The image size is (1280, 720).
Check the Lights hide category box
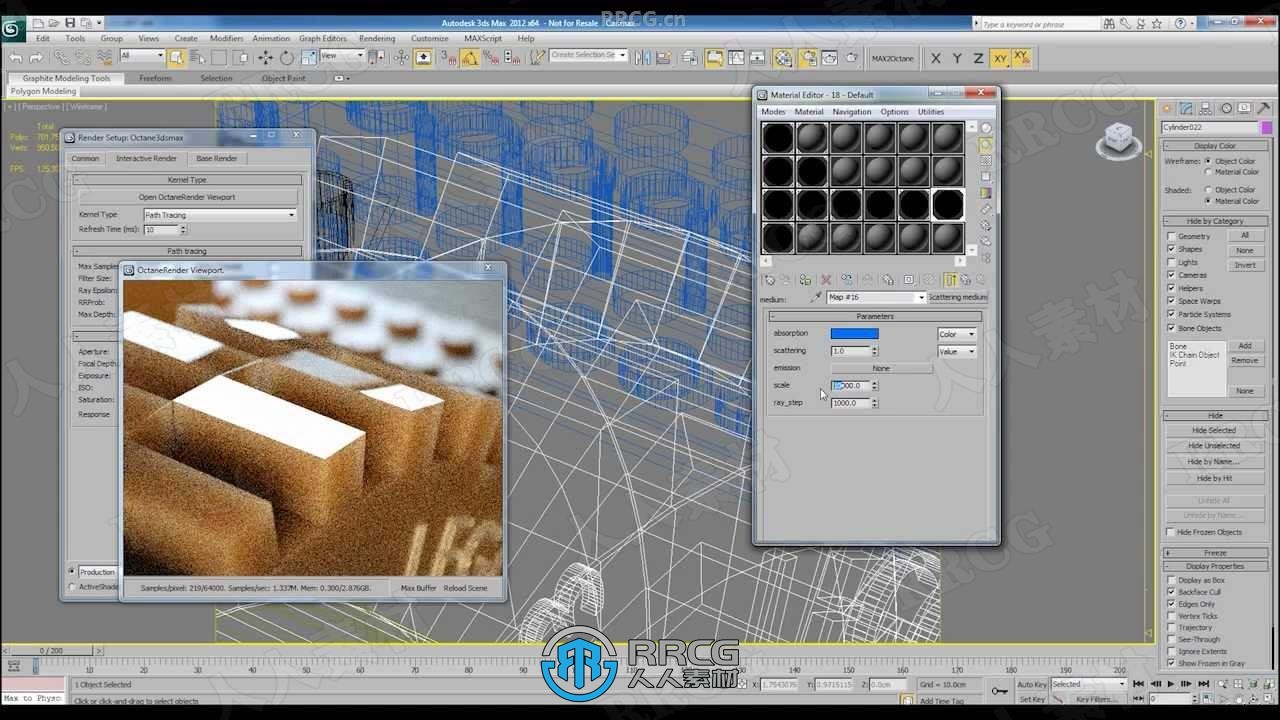coord(1171,262)
